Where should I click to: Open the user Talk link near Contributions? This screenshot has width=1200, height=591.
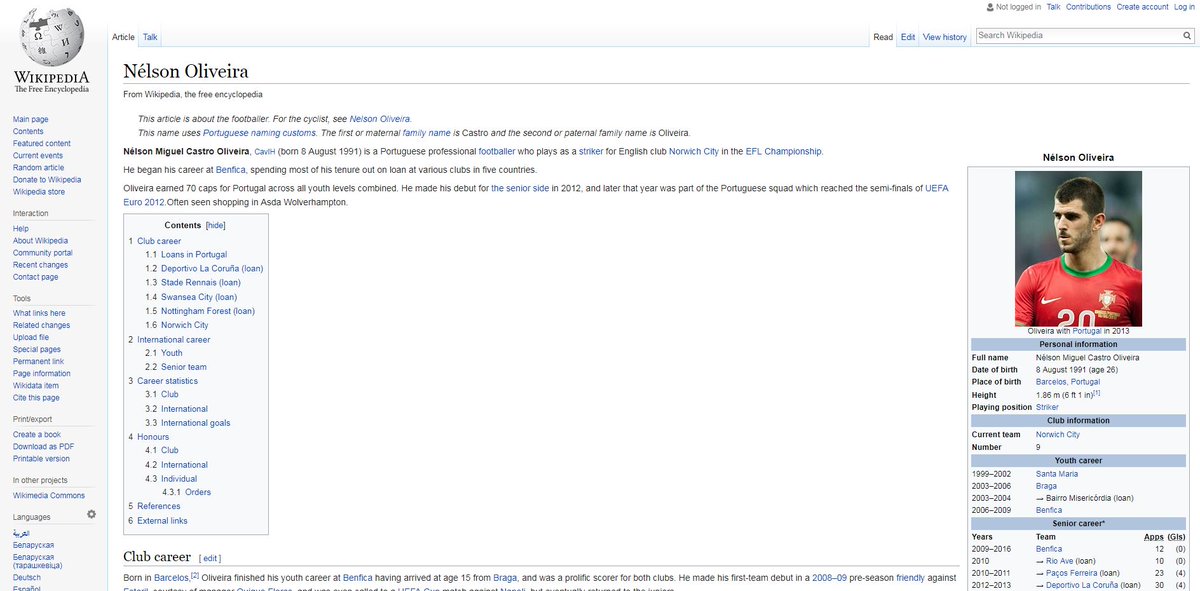1053,7
